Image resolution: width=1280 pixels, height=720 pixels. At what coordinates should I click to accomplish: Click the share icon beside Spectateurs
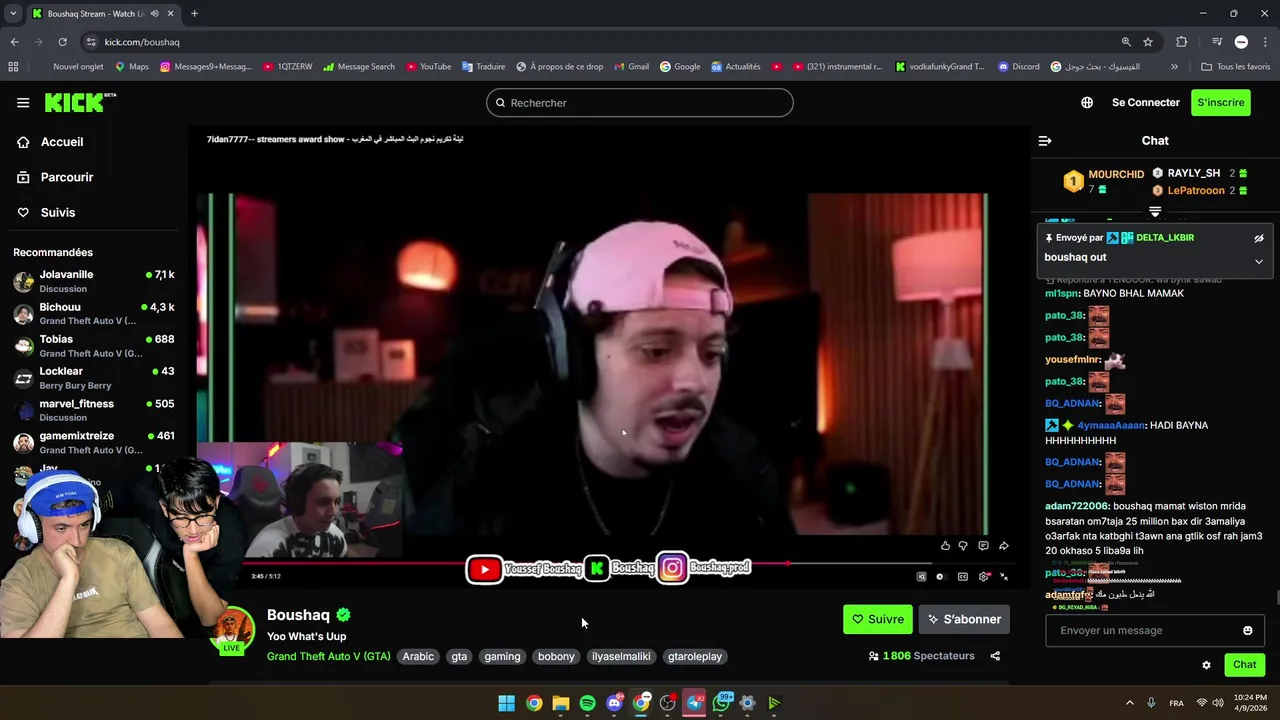click(995, 656)
